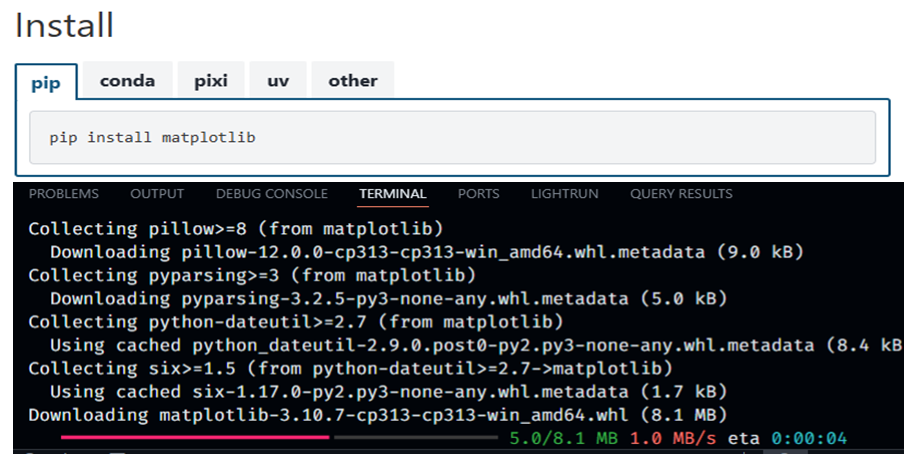
Task: Click the 'Collecting pillow>=8' terminal line
Action: tap(236, 229)
